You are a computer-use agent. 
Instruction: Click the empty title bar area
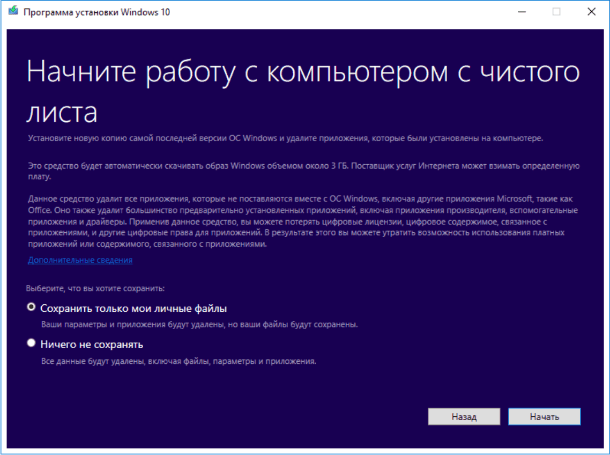(x=350, y=12)
